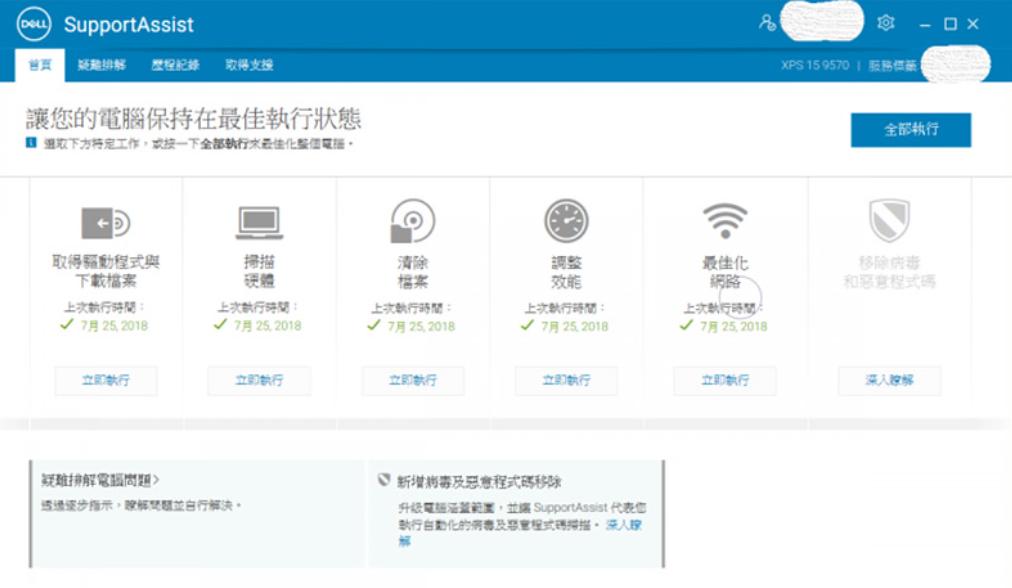The width and height of the screenshot is (1012, 588).
Task: Click the Dell logo icon
Action: [x=34, y=25]
